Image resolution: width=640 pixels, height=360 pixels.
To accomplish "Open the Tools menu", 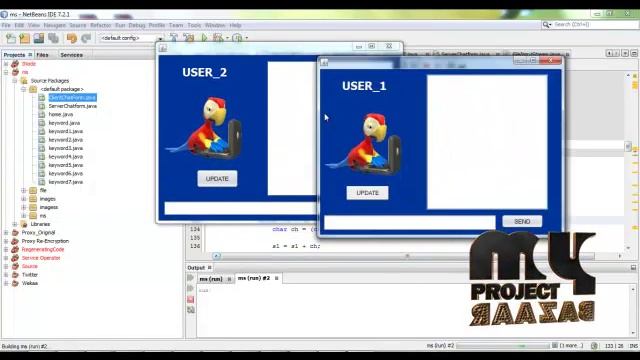I will [194, 25].
